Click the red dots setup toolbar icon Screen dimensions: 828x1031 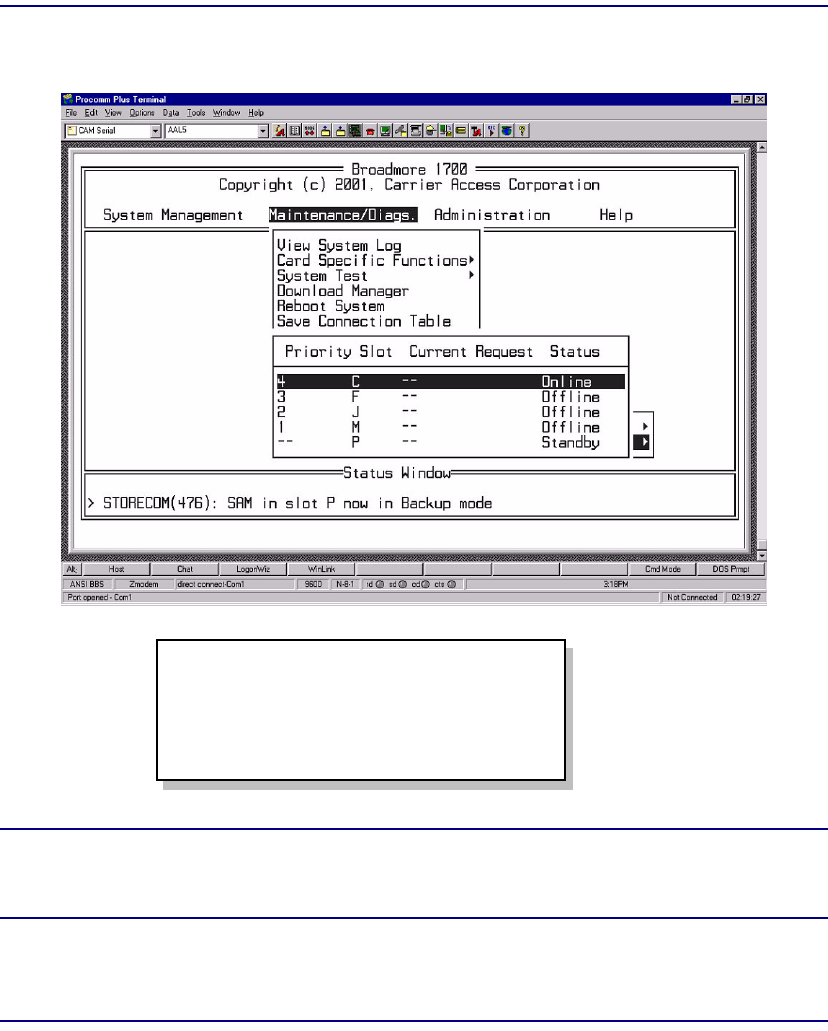[x=309, y=131]
